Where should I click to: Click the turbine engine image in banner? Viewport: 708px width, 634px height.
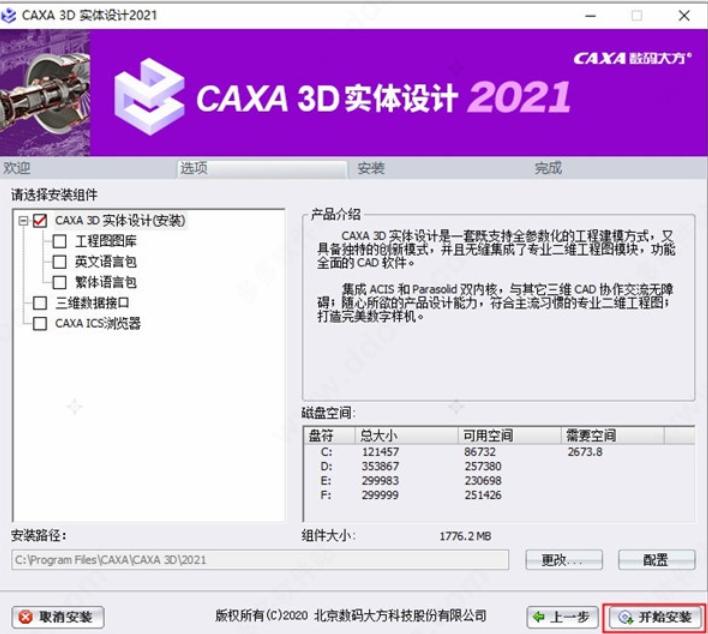pyautogui.click(x=45, y=93)
